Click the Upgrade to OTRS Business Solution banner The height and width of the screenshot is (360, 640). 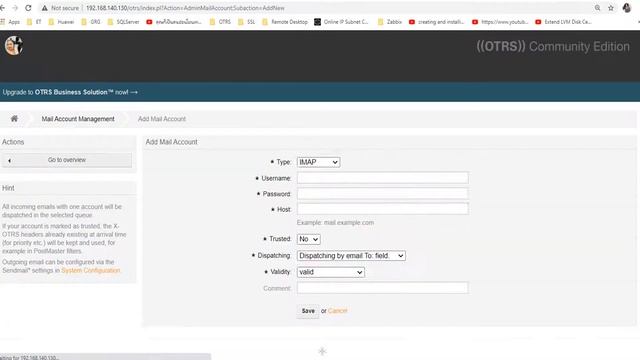pos(70,92)
